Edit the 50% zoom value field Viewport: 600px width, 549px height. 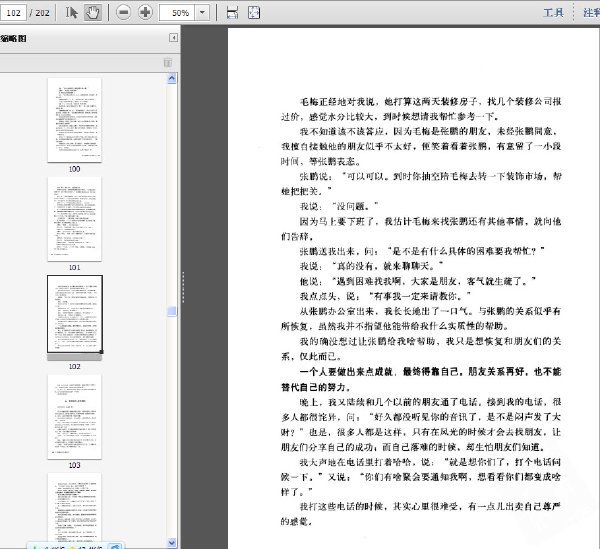point(177,13)
